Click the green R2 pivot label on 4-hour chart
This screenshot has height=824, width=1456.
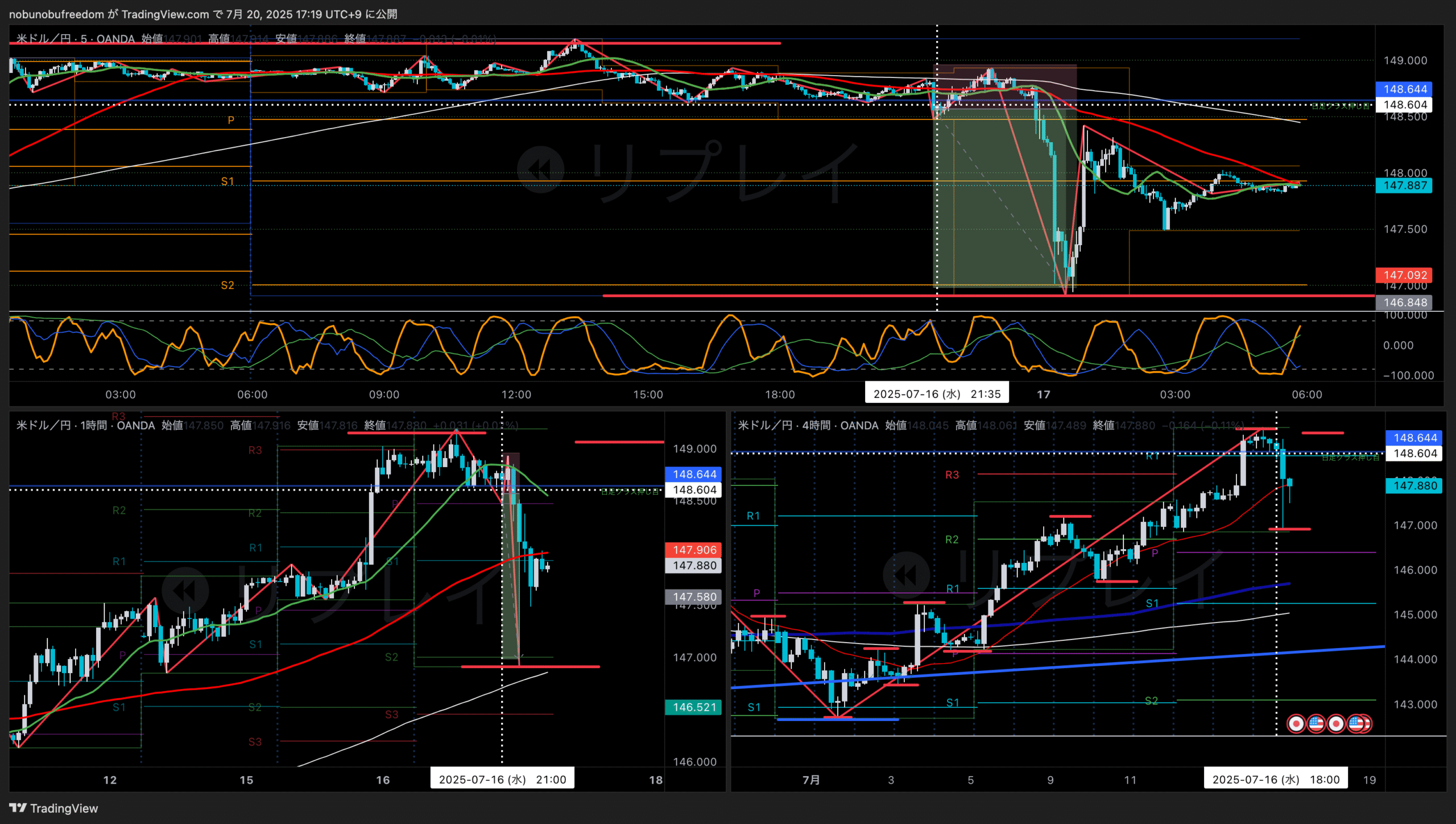[x=952, y=539]
